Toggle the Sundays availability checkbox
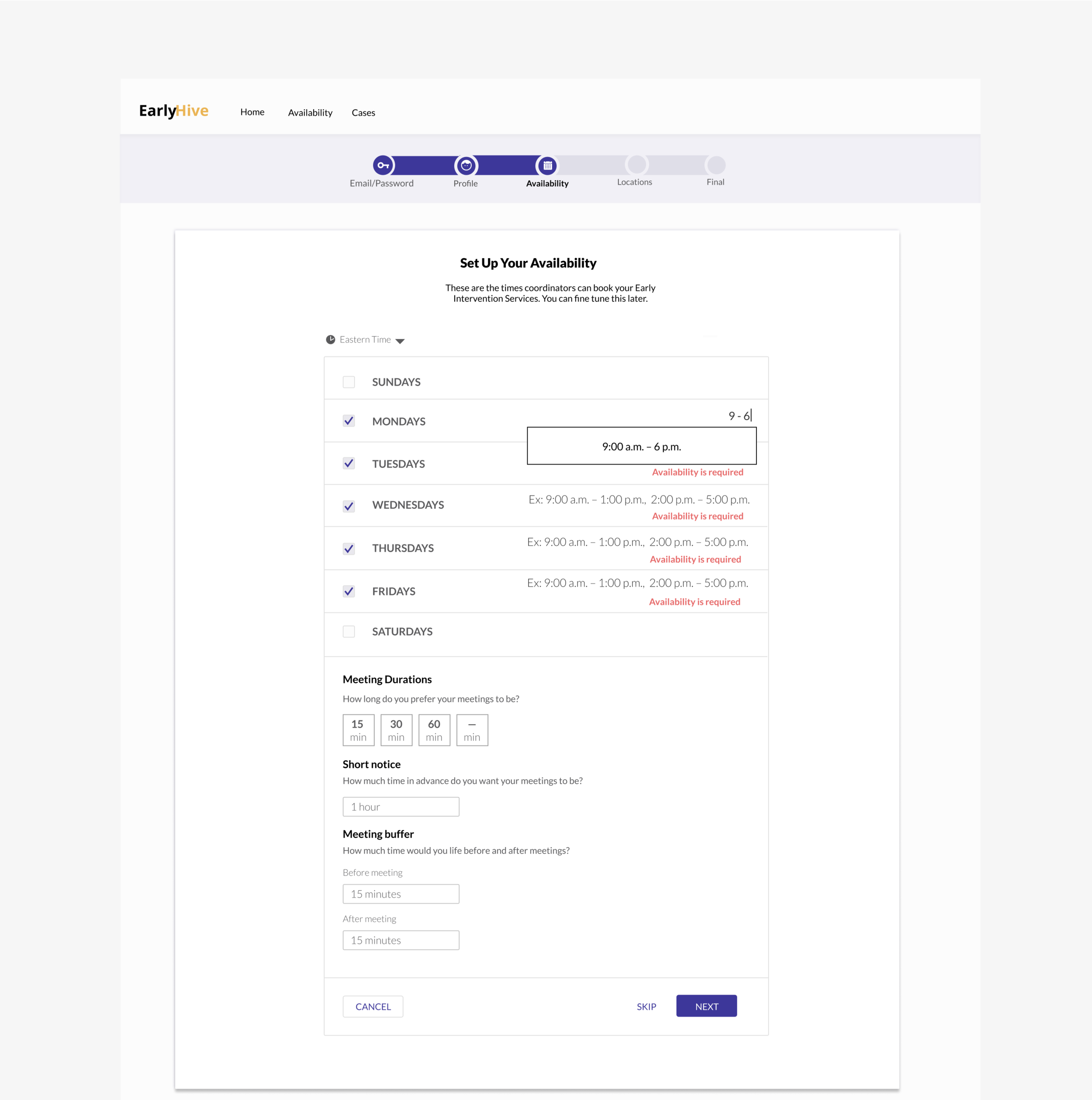The image size is (1092, 1100). click(349, 381)
